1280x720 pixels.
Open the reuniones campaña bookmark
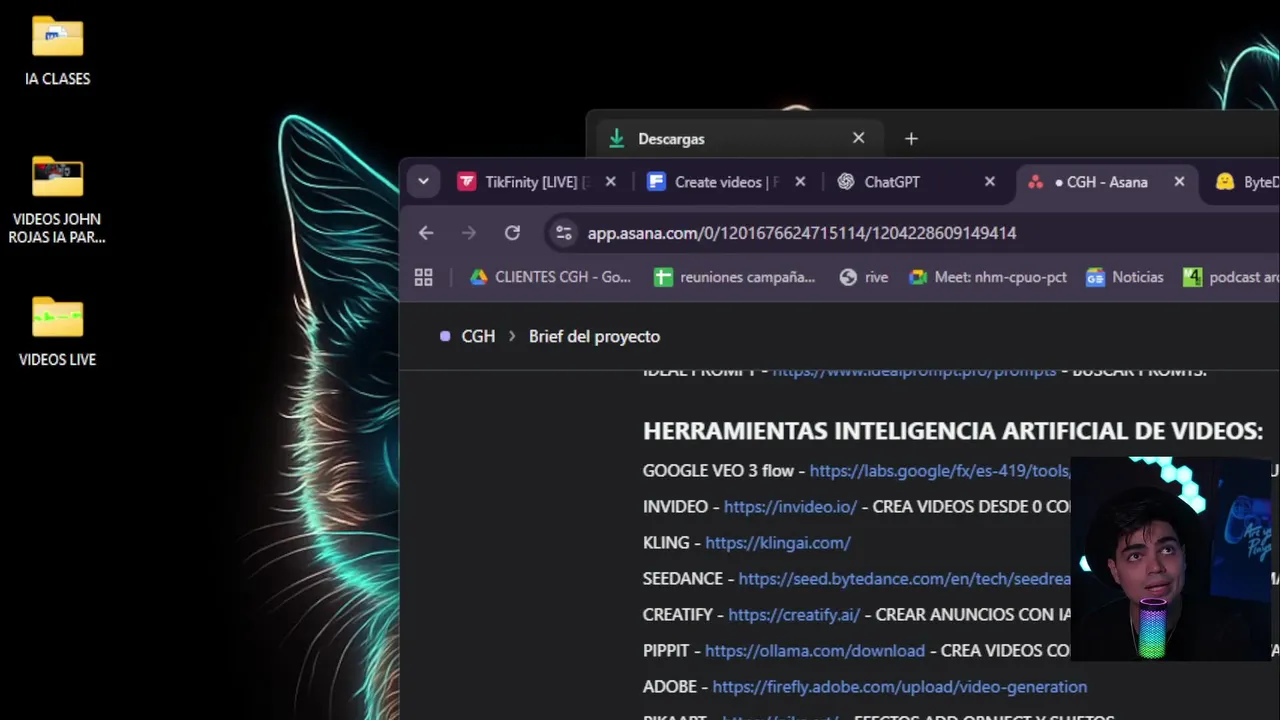coord(735,277)
